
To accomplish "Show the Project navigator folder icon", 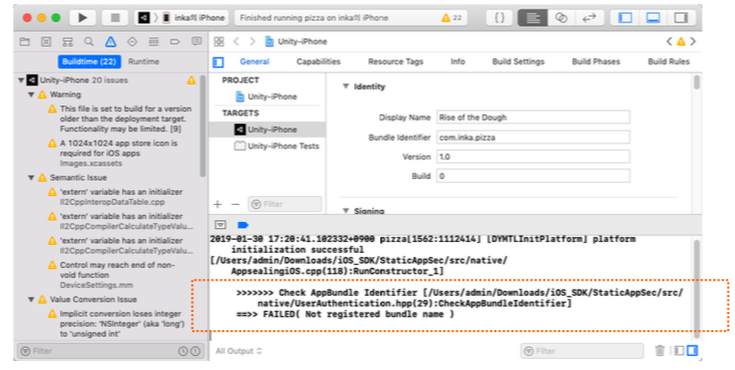I will (x=24, y=42).
